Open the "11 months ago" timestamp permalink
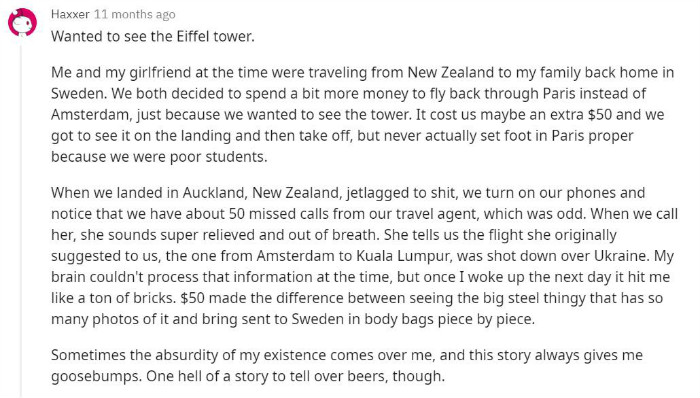 click(134, 14)
